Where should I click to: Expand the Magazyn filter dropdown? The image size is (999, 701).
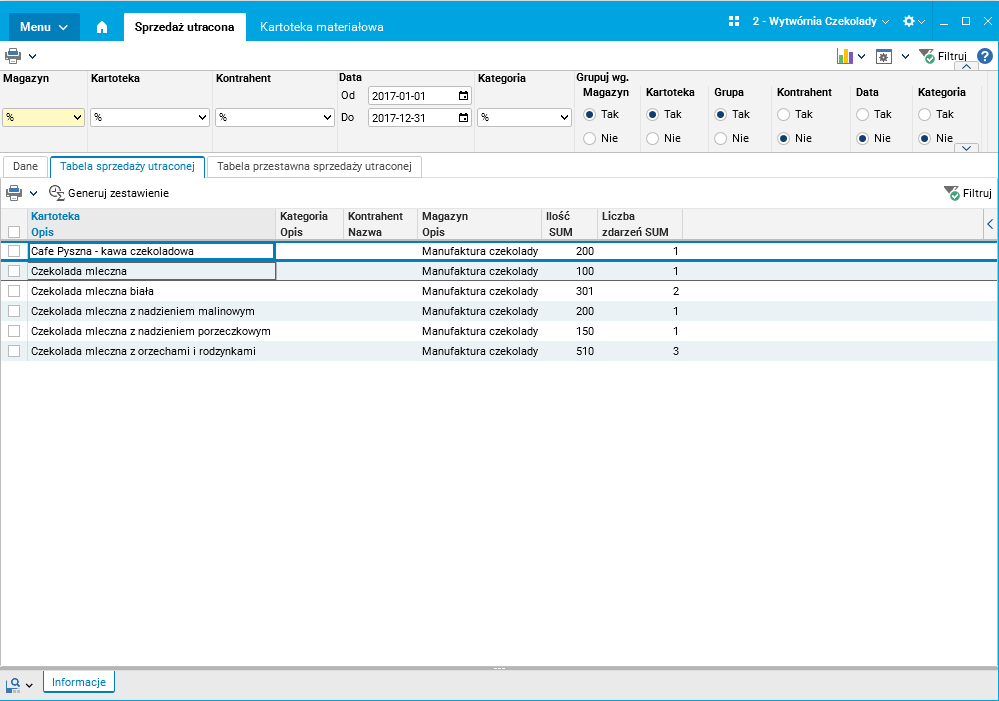[78, 118]
